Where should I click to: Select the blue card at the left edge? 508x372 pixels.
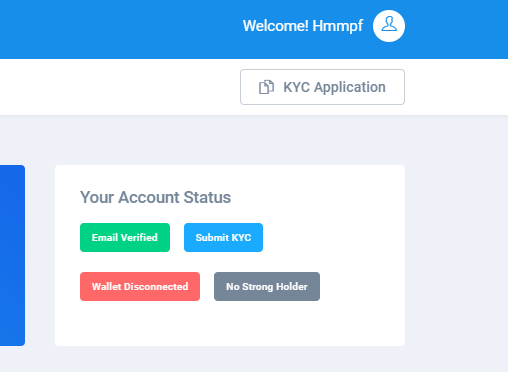(12, 255)
